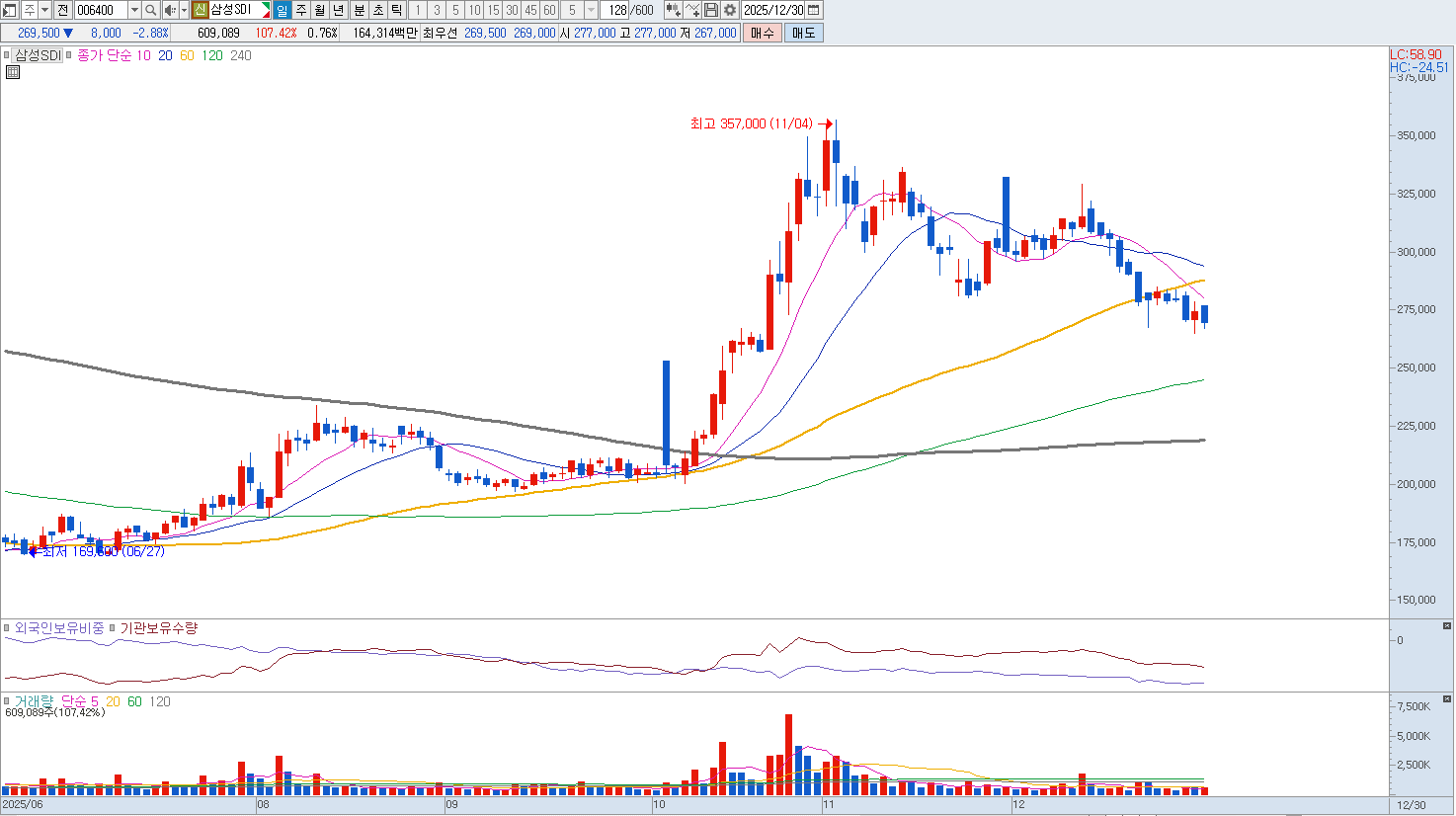Click the stock search magnifier icon
This screenshot has width=1456, height=816.
click(150, 10)
